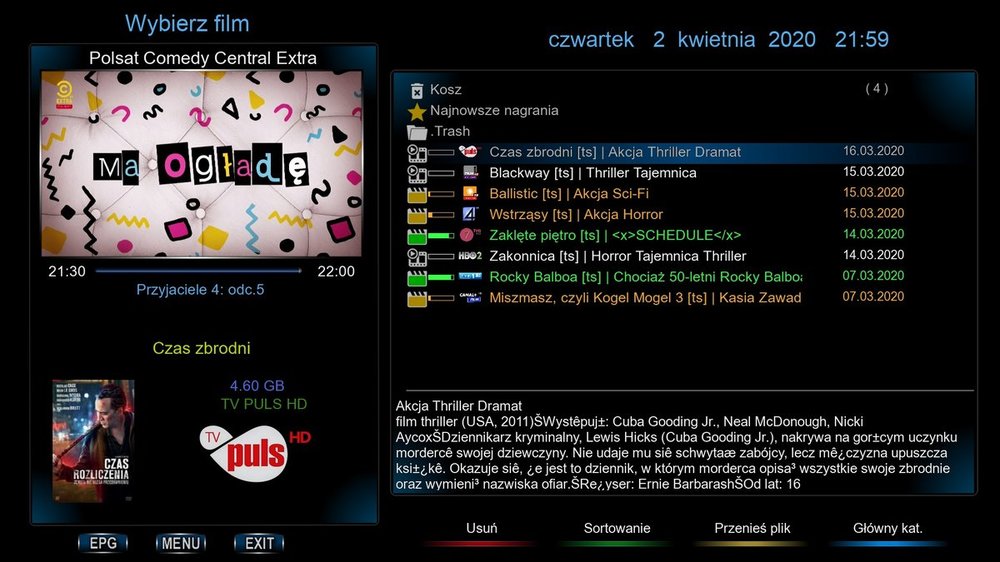
Task: Click the green clapperboard icon beside Rocky Balboa
Action: click(417, 277)
